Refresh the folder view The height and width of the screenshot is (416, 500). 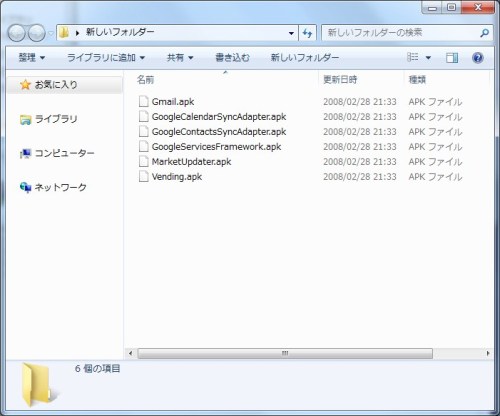point(307,33)
